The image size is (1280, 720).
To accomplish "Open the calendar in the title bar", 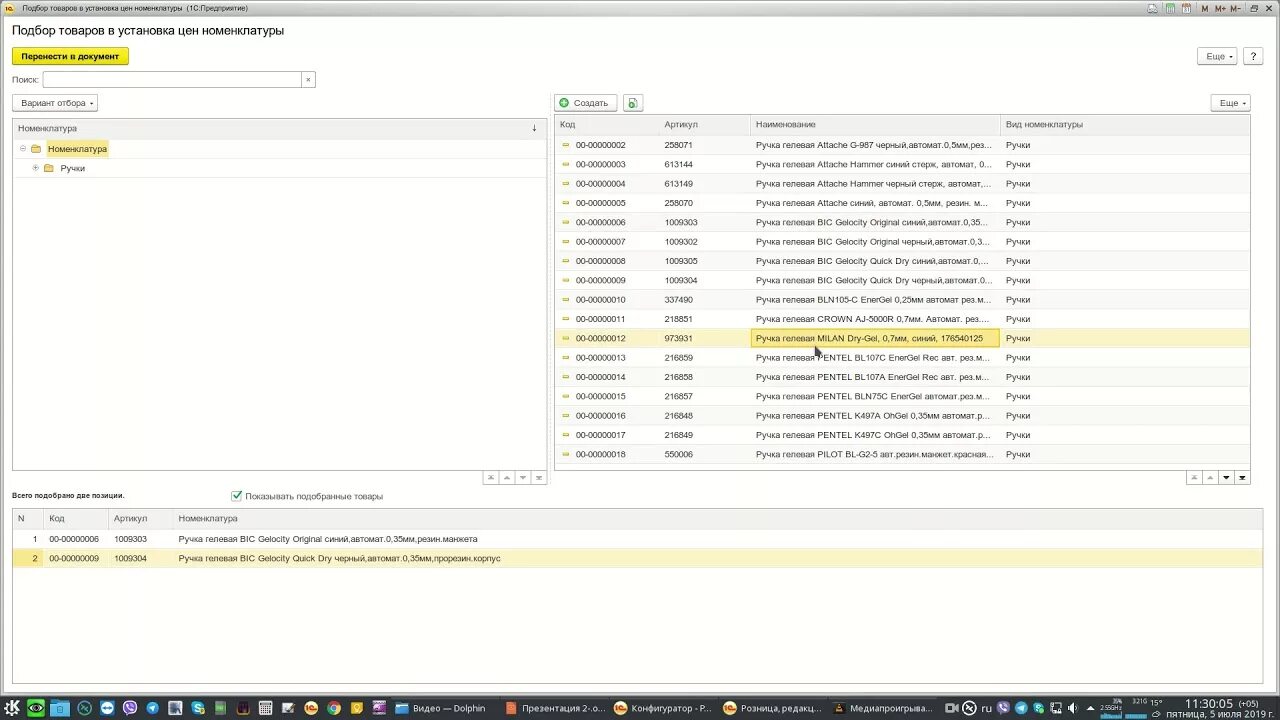I will pyautogui.click(x=1187, y=8).
